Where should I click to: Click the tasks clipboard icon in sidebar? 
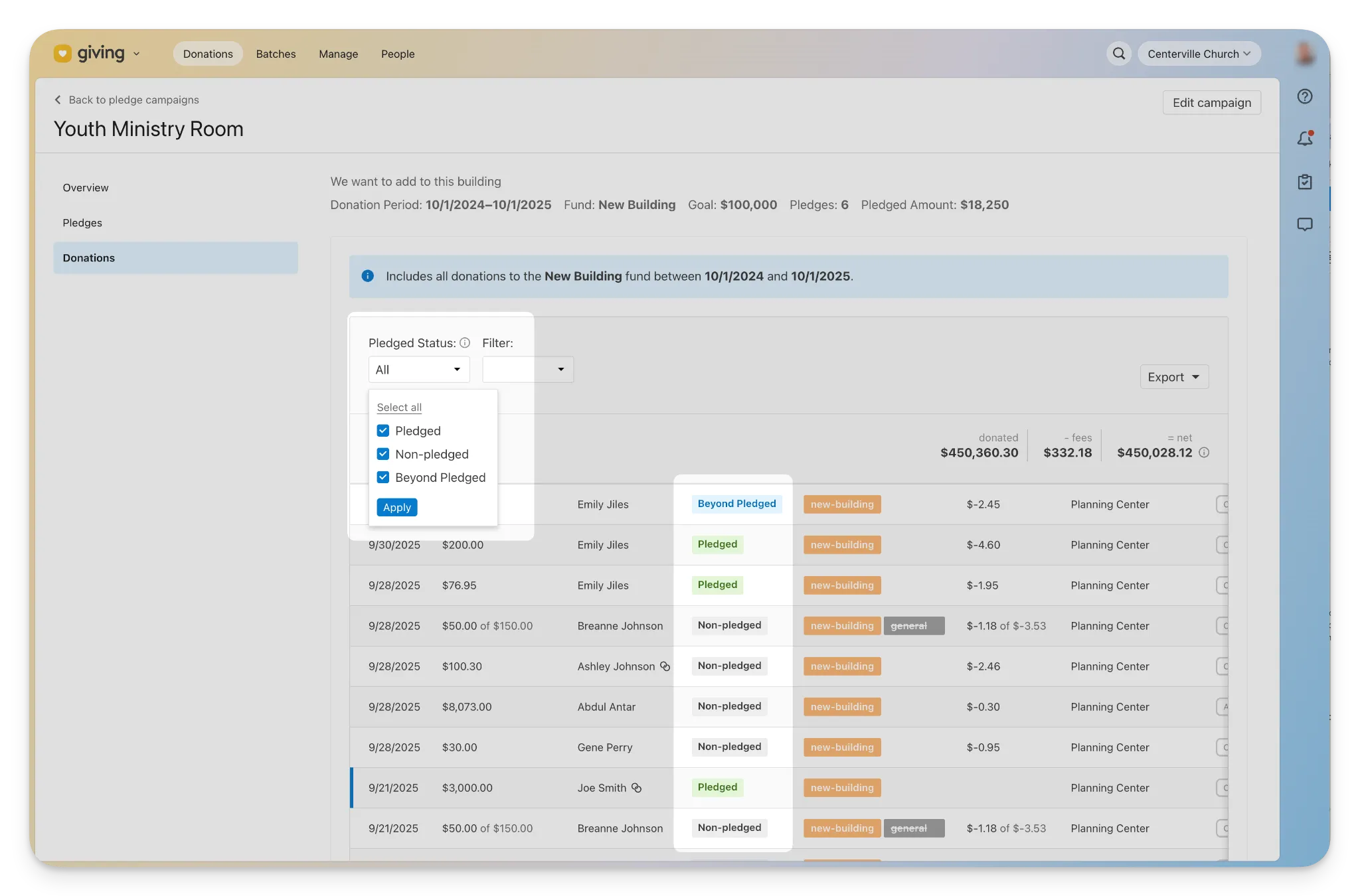click(1305, 182)
